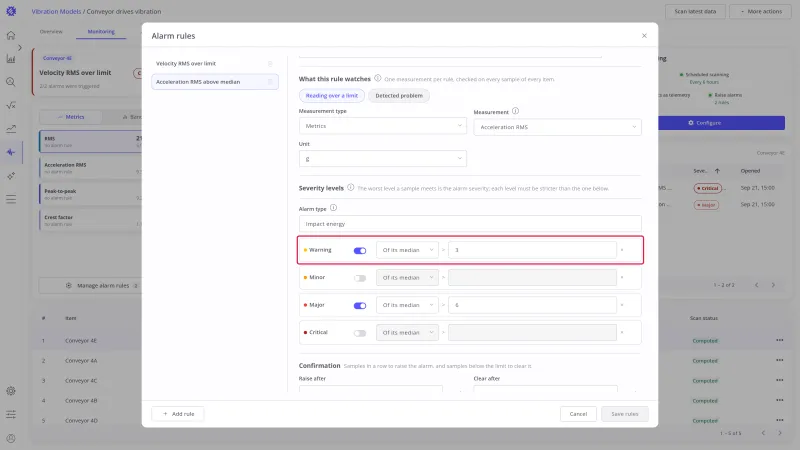
Task: Switch to the Overview tab
Action: pyautogui.click(x=51, y=32)
